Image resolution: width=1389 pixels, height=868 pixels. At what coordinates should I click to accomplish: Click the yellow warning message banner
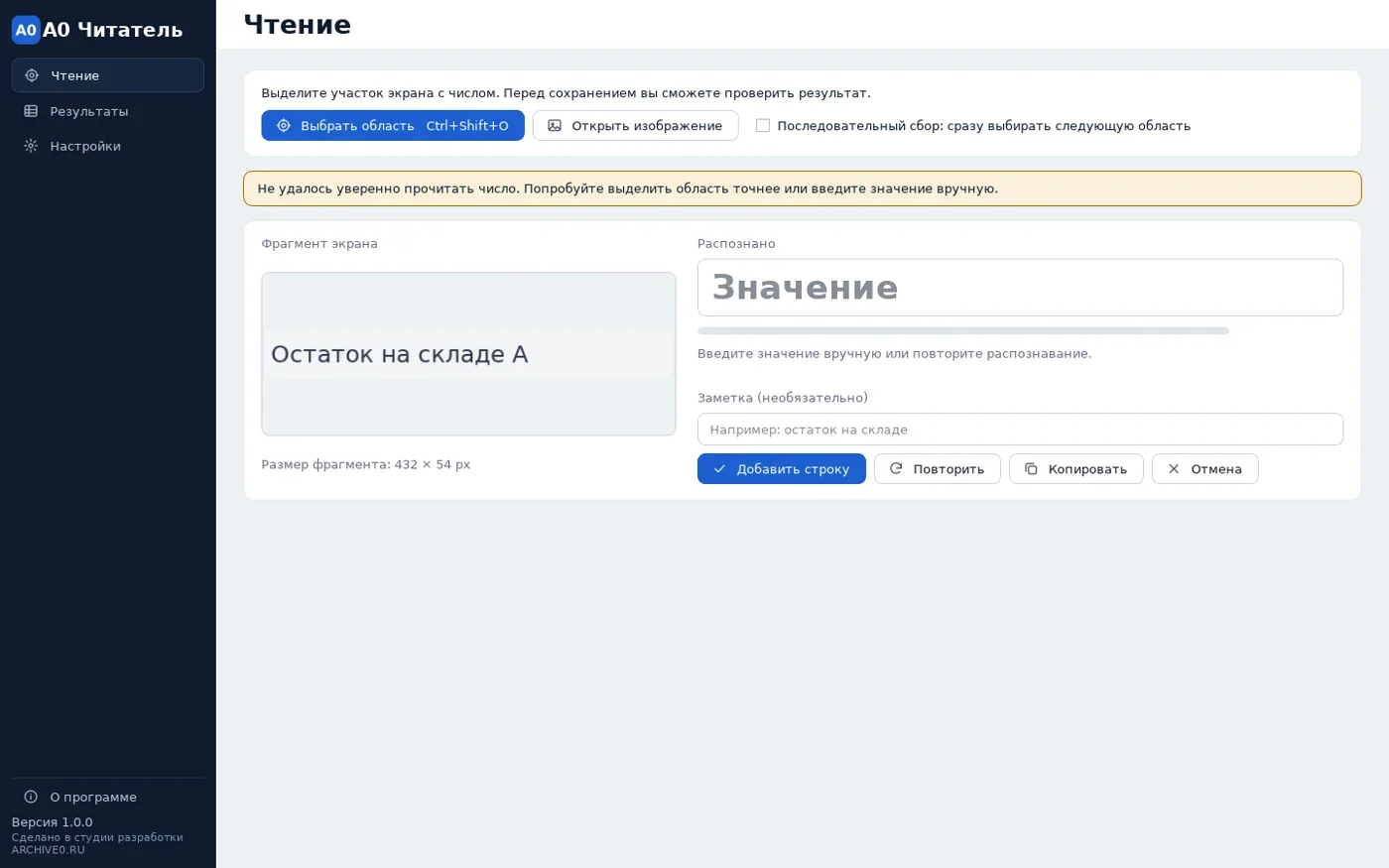coord(803,188)
